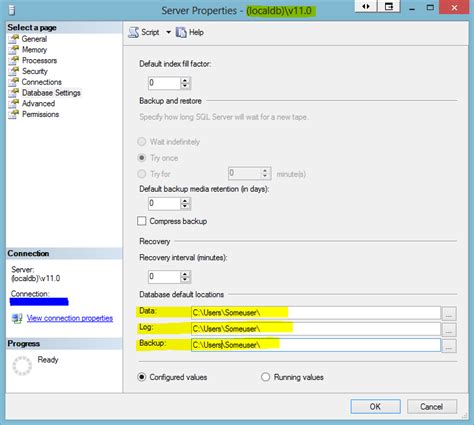Click the OK button

coord(375,407)
